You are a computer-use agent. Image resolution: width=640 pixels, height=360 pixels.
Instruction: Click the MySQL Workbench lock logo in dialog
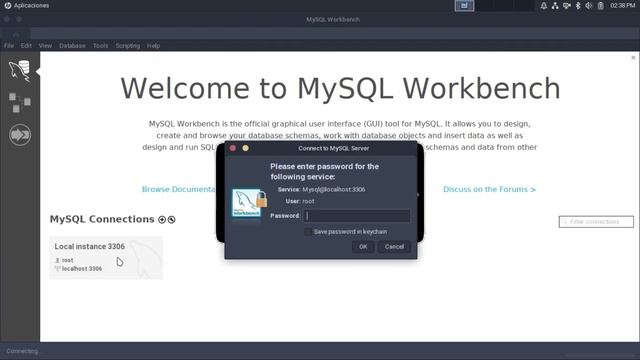point(249,203)
